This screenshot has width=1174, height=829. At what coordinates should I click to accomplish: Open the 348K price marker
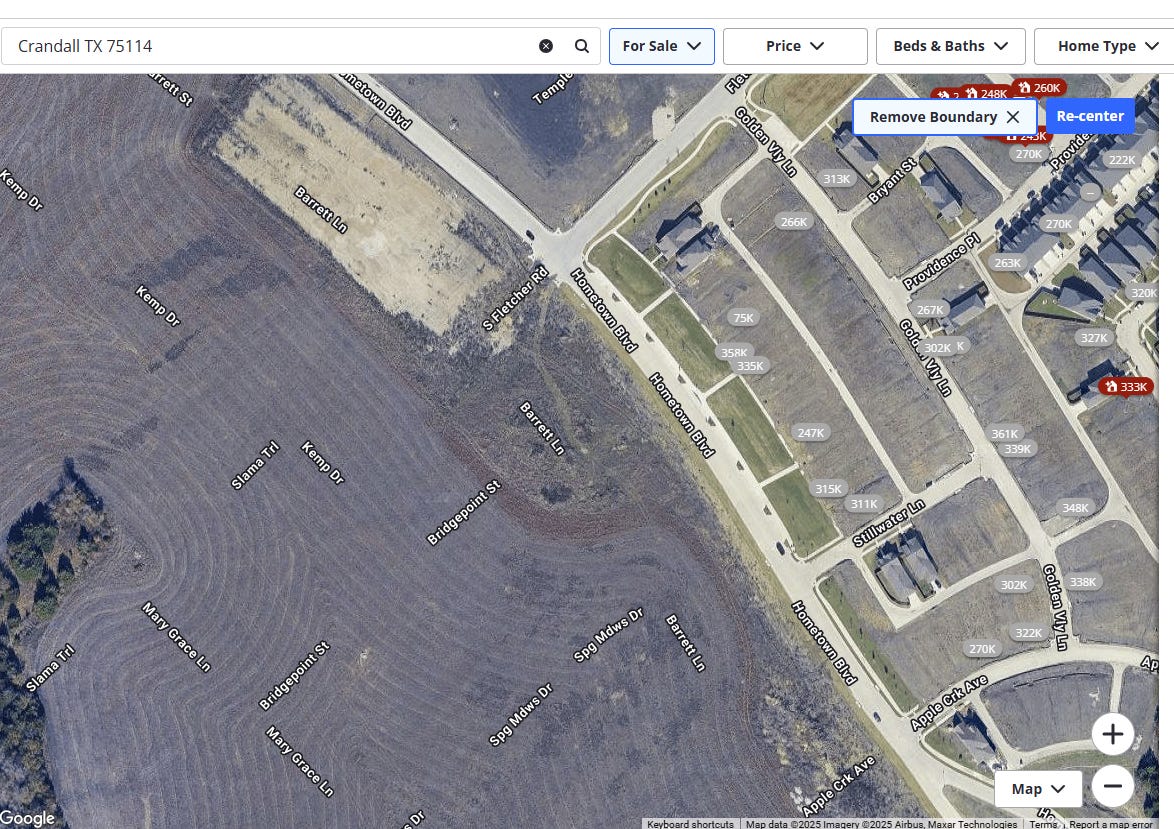click(1075, 508)
